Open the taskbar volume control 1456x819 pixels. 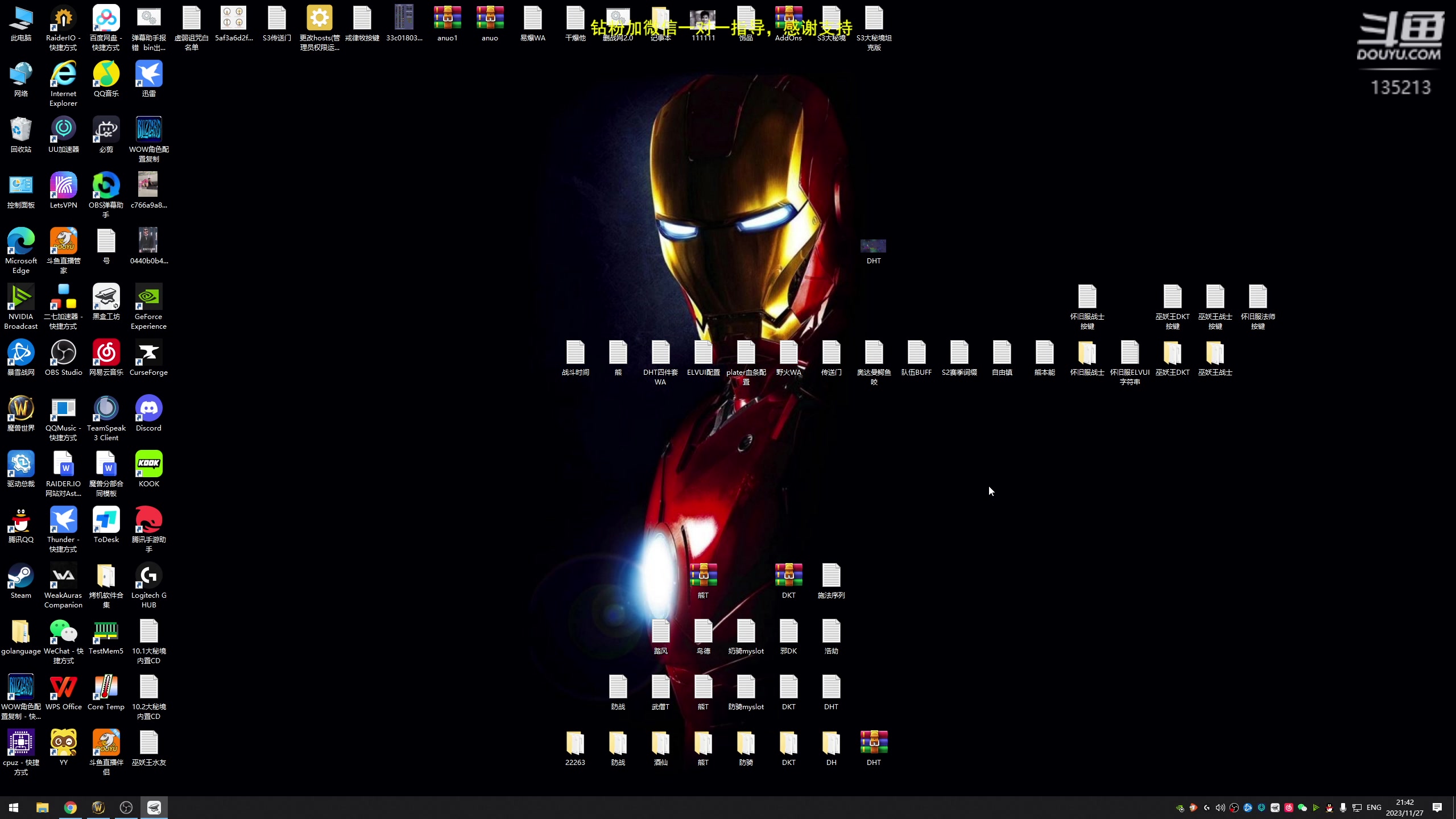(1220, 808)
